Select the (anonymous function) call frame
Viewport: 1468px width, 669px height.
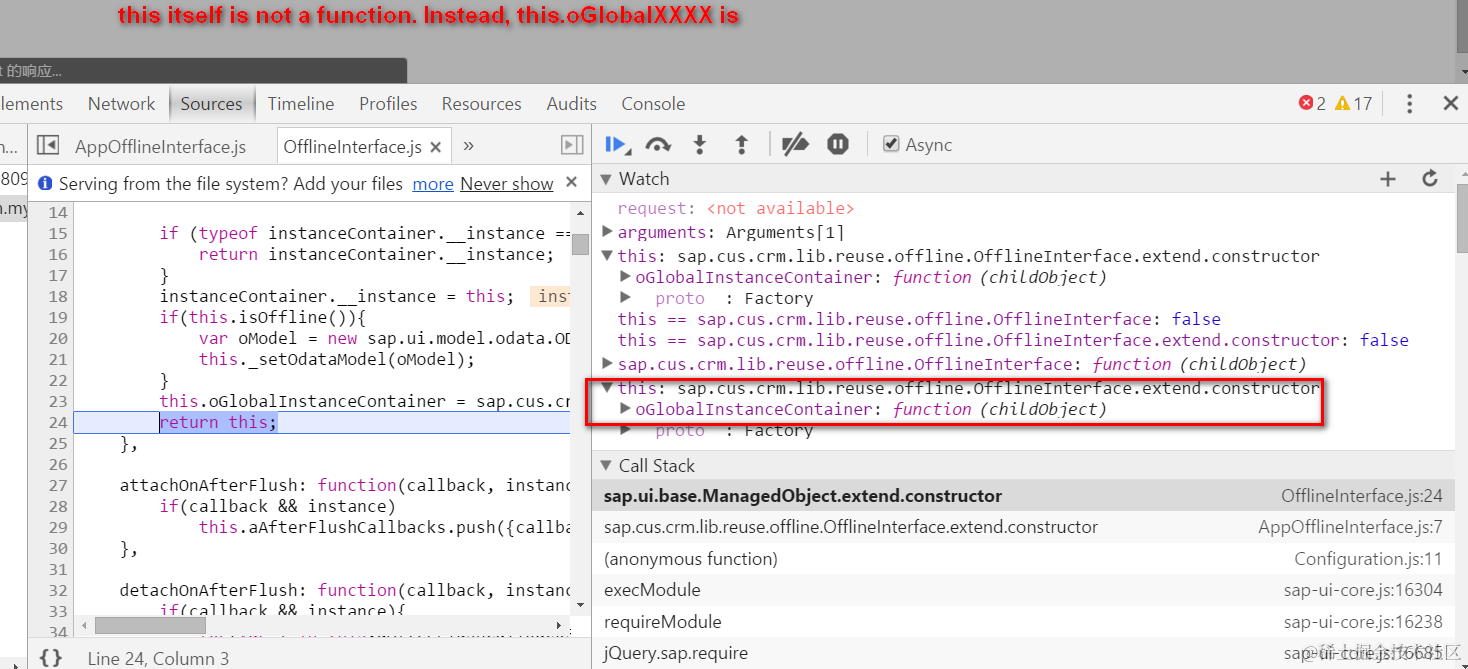[x=1023, y=559]
